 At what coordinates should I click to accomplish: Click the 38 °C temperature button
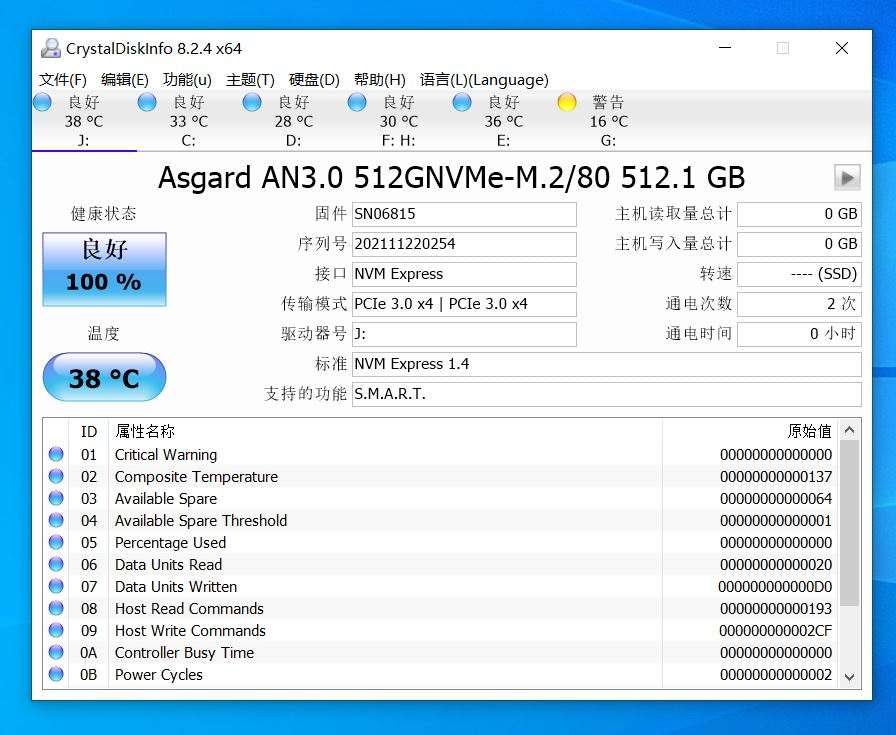click(x=105, y=377)
